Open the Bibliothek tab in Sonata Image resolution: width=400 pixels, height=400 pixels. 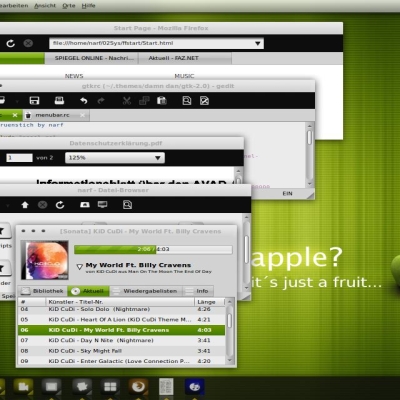[x=42, y=291]
